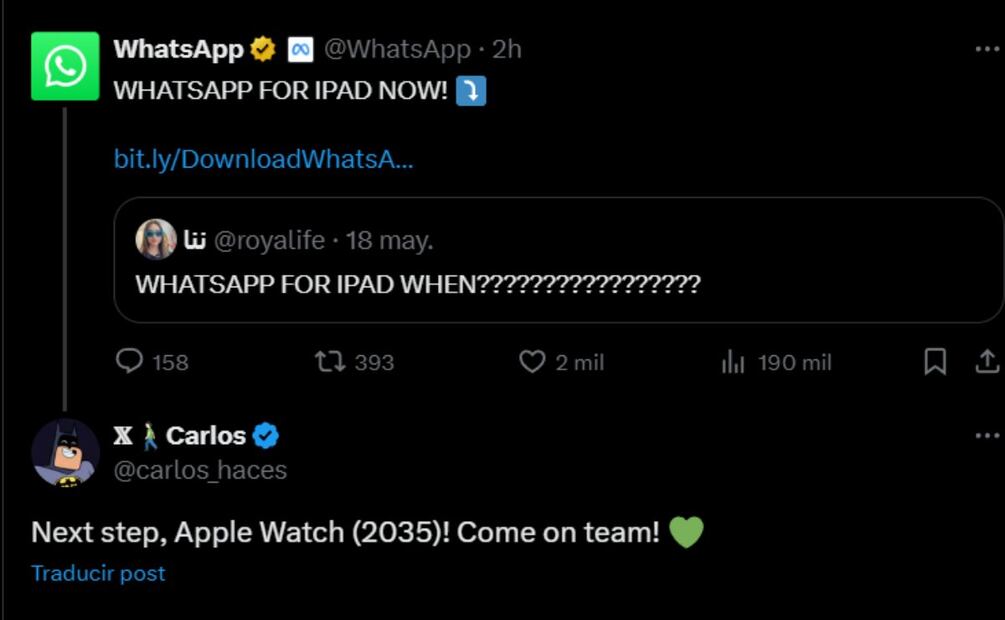Click the 2h post timestamp
Screen dimensions: 1005x620
pos(507,49)
